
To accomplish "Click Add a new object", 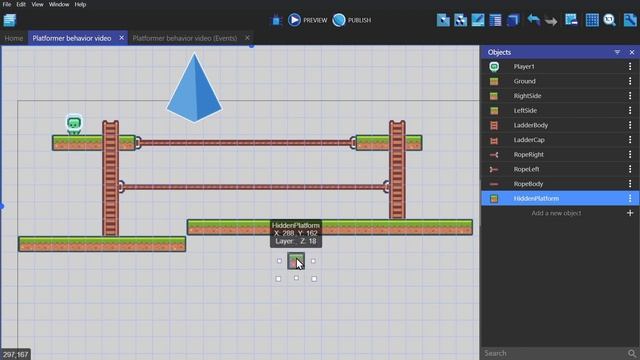I will [x=556, y=213].
